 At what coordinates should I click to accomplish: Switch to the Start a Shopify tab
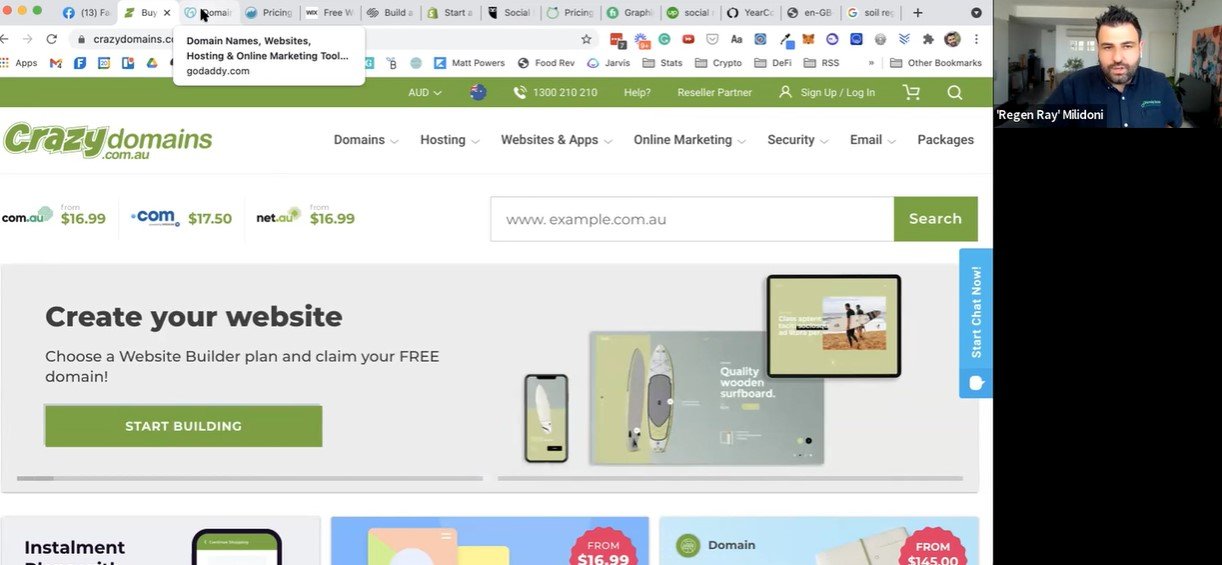[449, 13]
